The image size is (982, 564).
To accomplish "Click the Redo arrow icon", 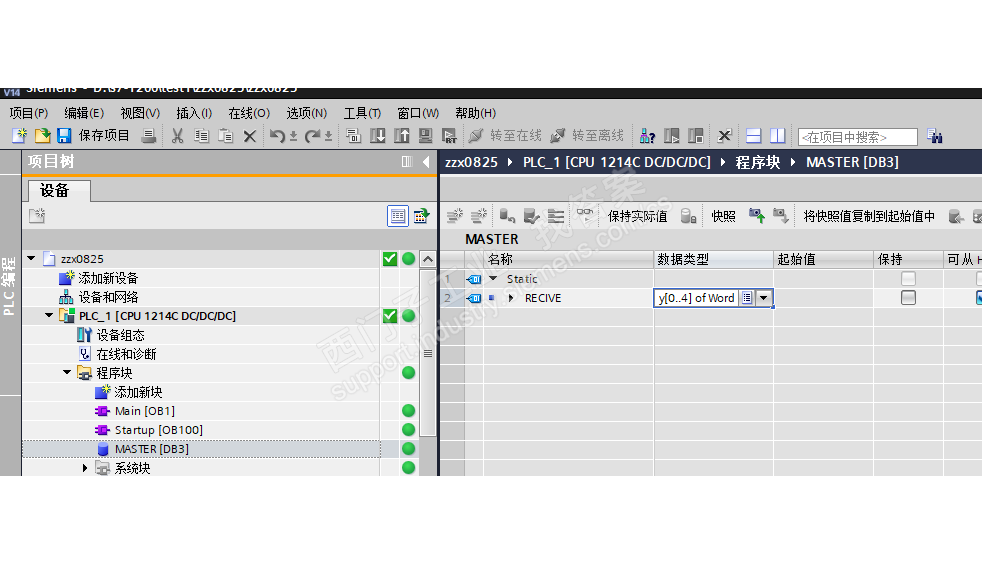I will click(x=313, y=136).
